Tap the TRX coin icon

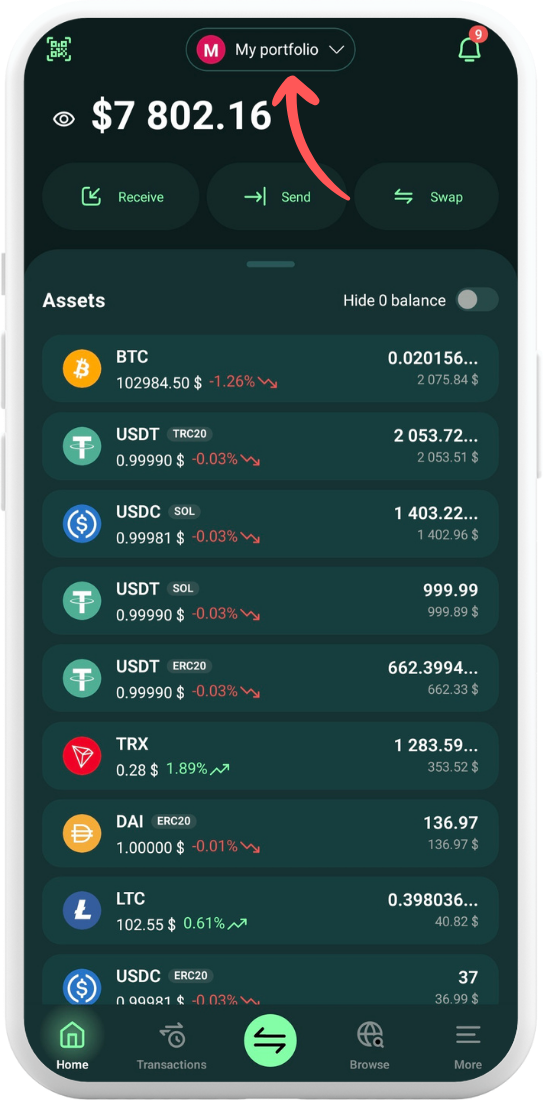[82, 756]
